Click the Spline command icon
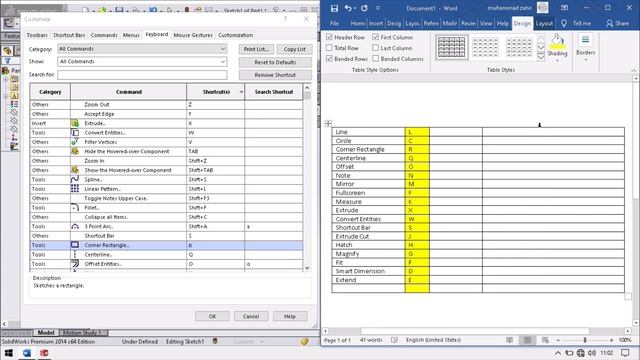The image size is (640, 360). [x=75, y=180]
